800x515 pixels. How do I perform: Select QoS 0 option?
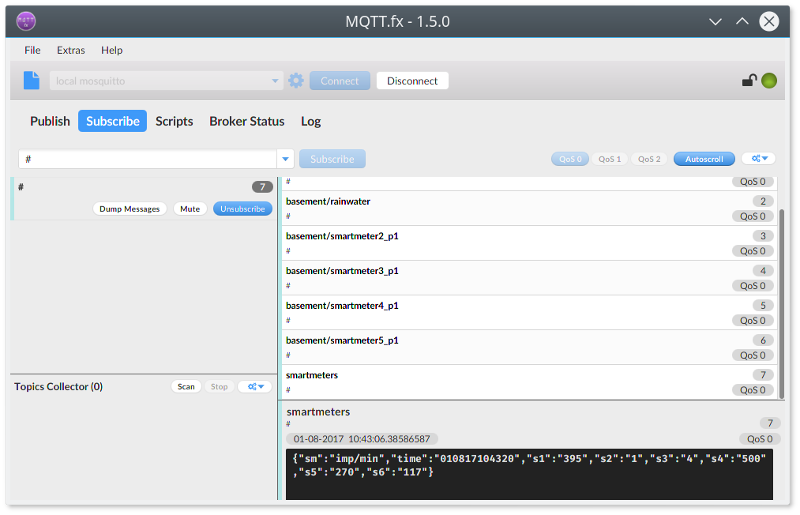click(x=570, y=159)
